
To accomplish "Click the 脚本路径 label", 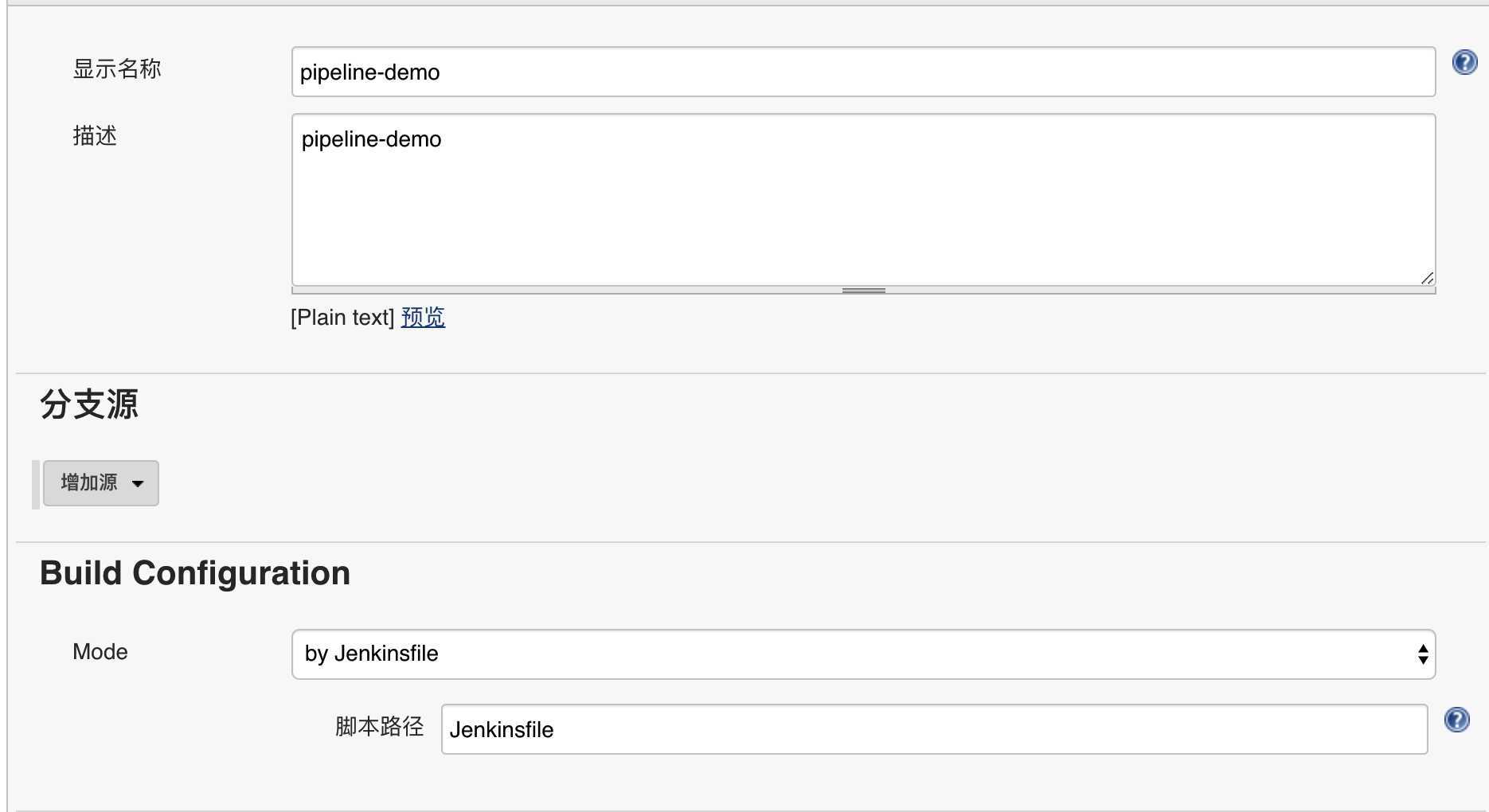I will 379,727.
